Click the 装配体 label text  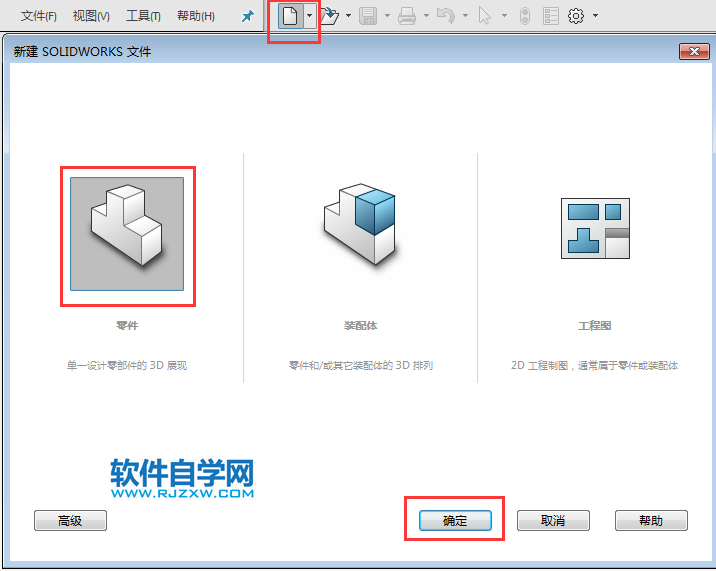pos(360,326)
